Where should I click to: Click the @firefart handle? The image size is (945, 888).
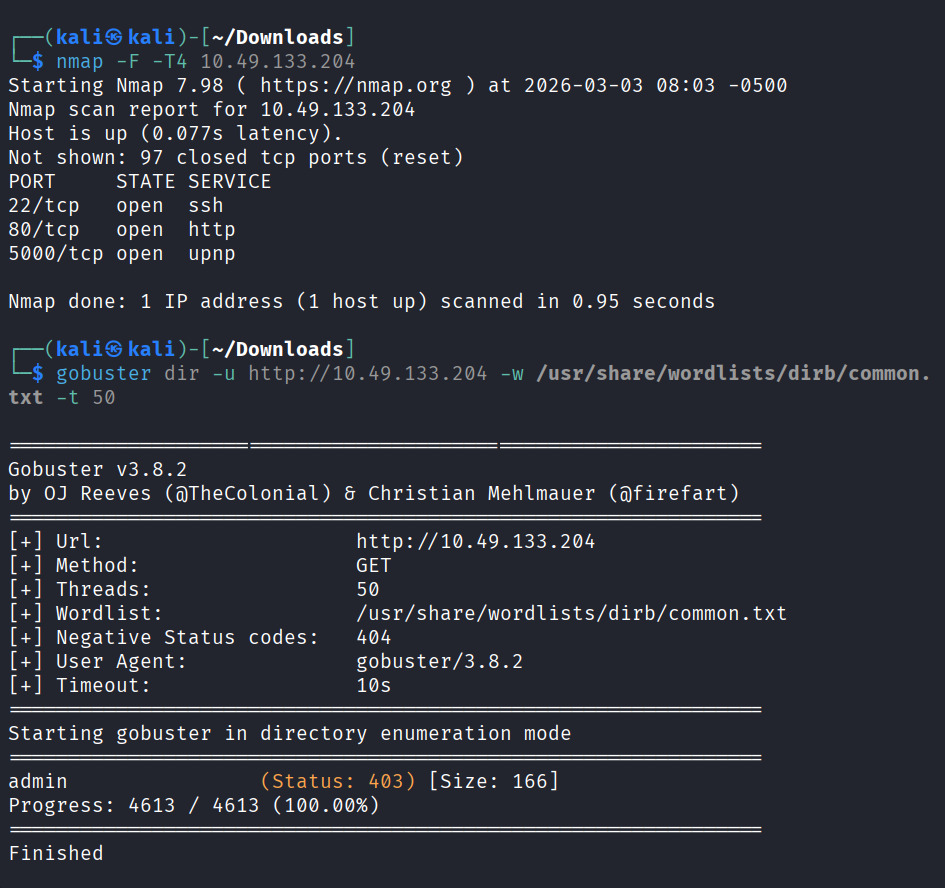tap(680, 493)
